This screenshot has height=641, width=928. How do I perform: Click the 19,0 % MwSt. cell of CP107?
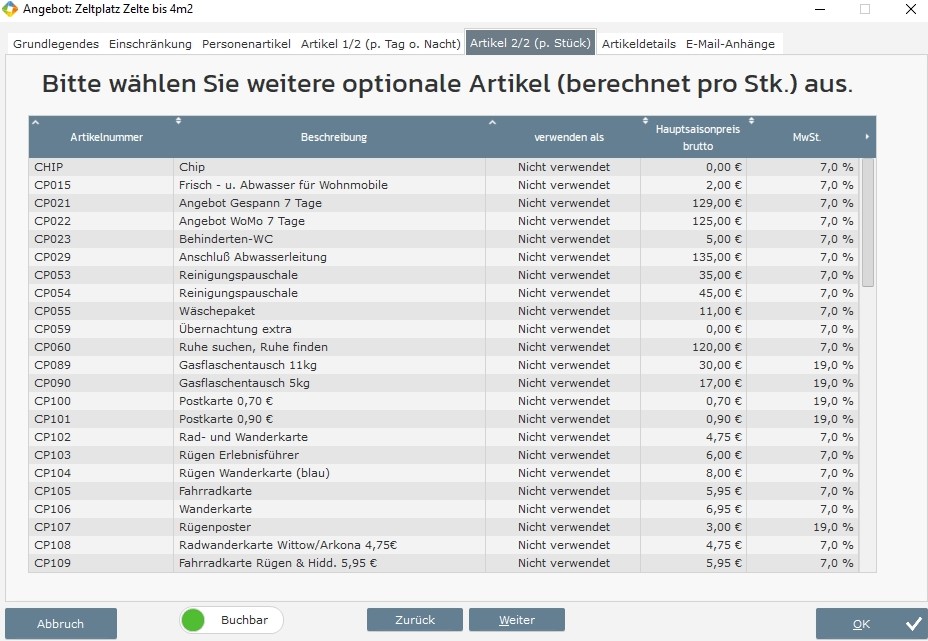(x=803, y=527)
